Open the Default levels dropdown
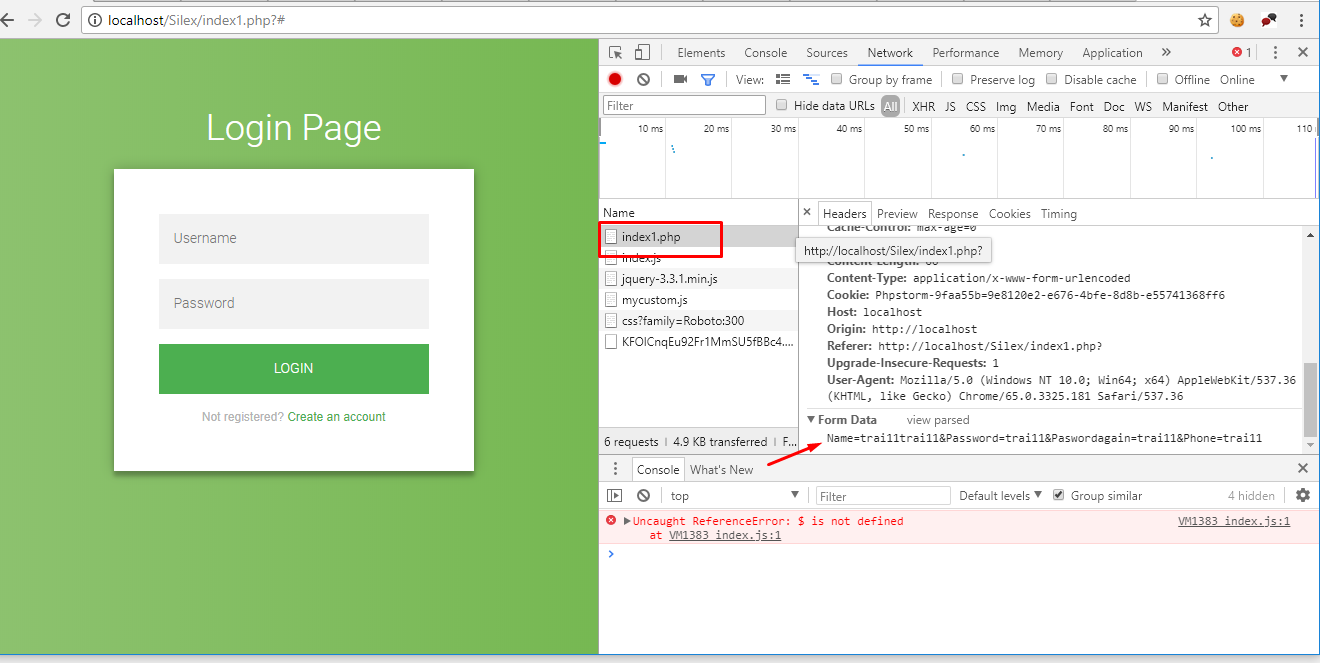This screenshot has height=663, width=1320. 1000,495
